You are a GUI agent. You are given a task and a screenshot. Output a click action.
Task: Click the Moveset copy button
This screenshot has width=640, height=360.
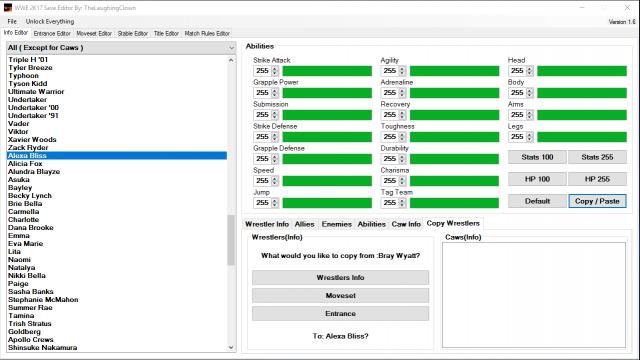(x=340, y=296)
